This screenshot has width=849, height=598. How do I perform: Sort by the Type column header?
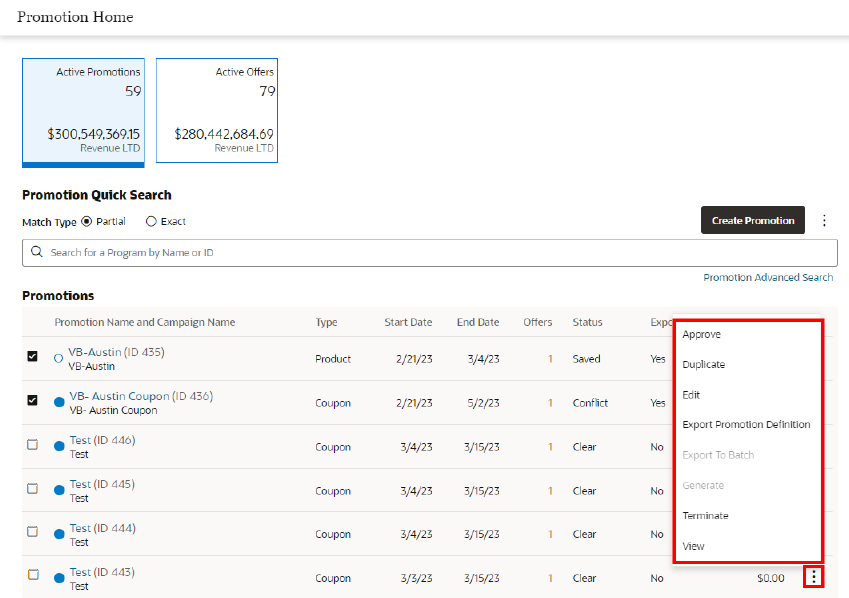click(x=326, y=322)
